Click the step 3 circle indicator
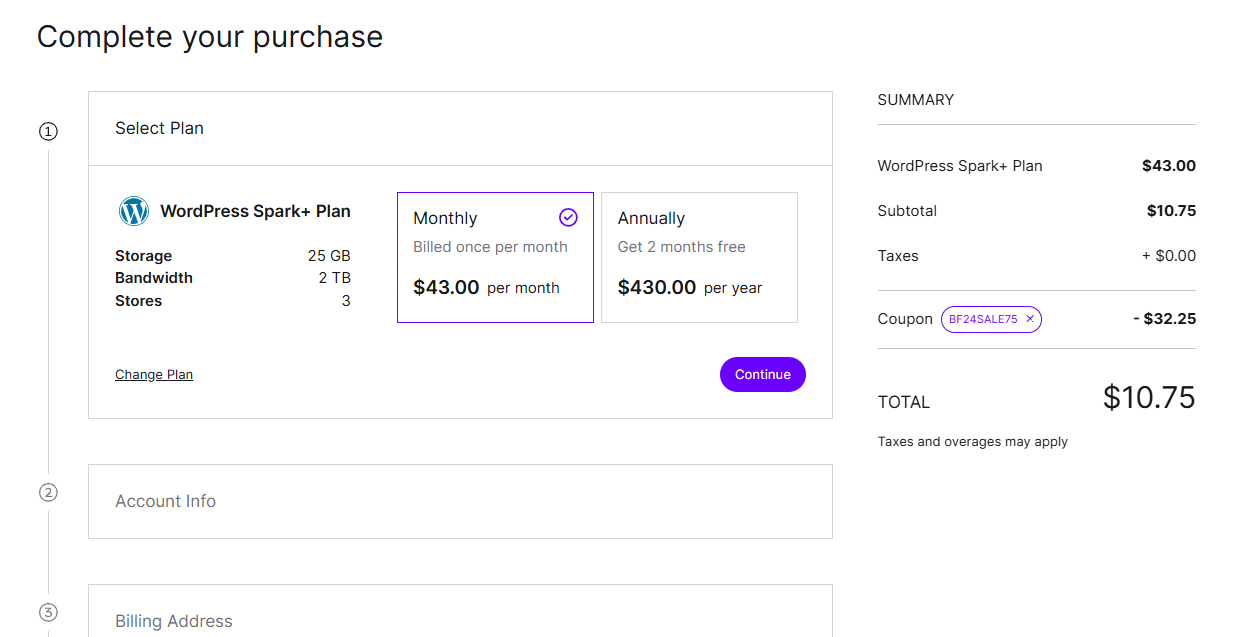 click(48, 612)
